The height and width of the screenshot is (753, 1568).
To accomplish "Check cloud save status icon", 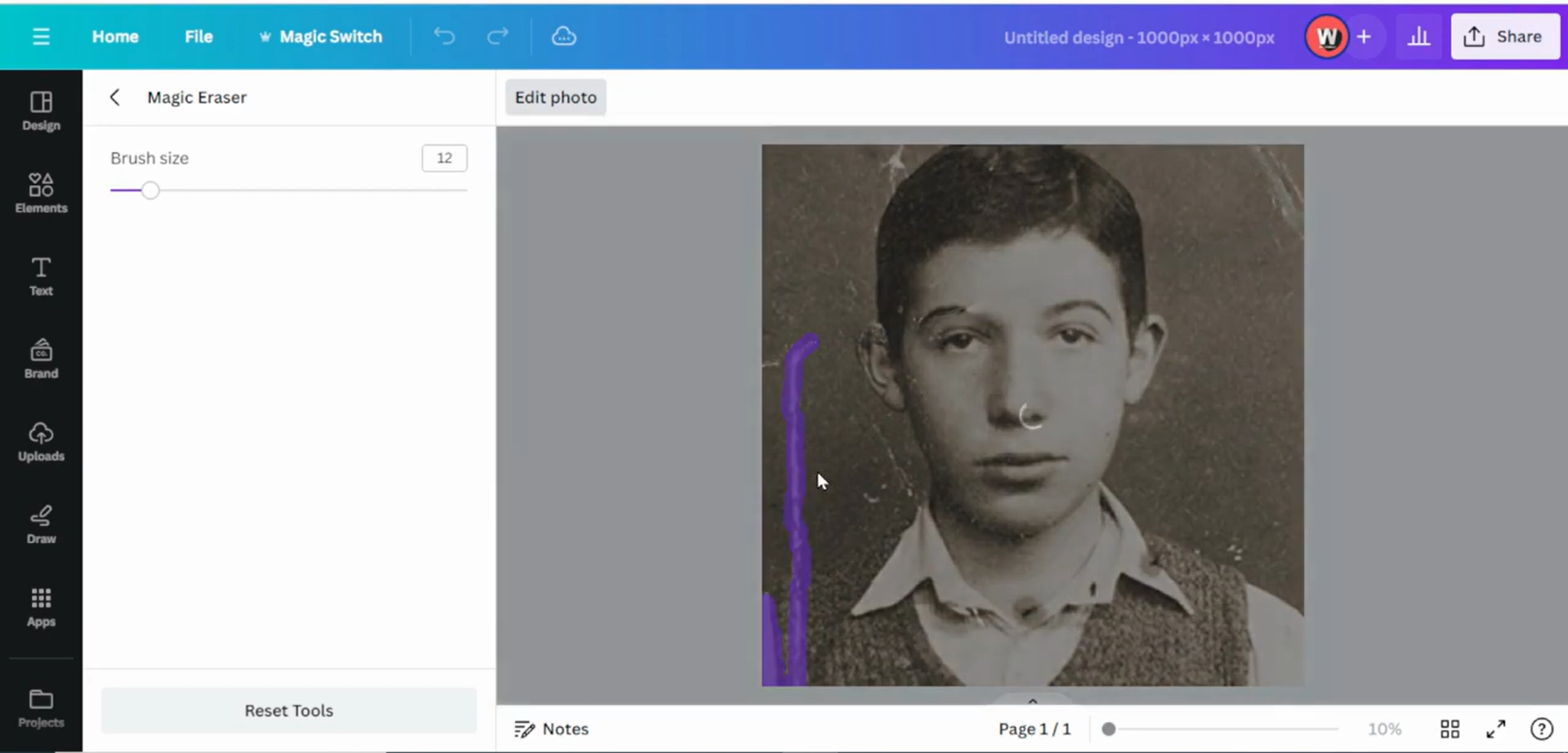I will point(564,36).
